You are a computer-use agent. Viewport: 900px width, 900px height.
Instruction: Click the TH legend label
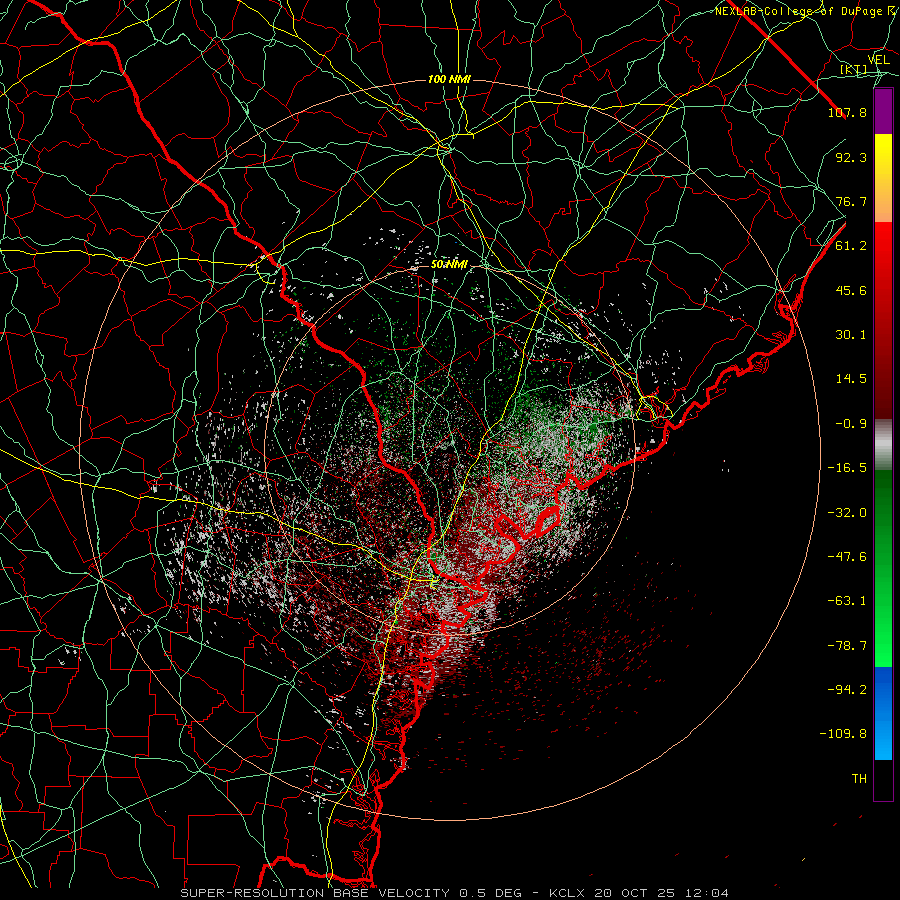click(859, 779)
